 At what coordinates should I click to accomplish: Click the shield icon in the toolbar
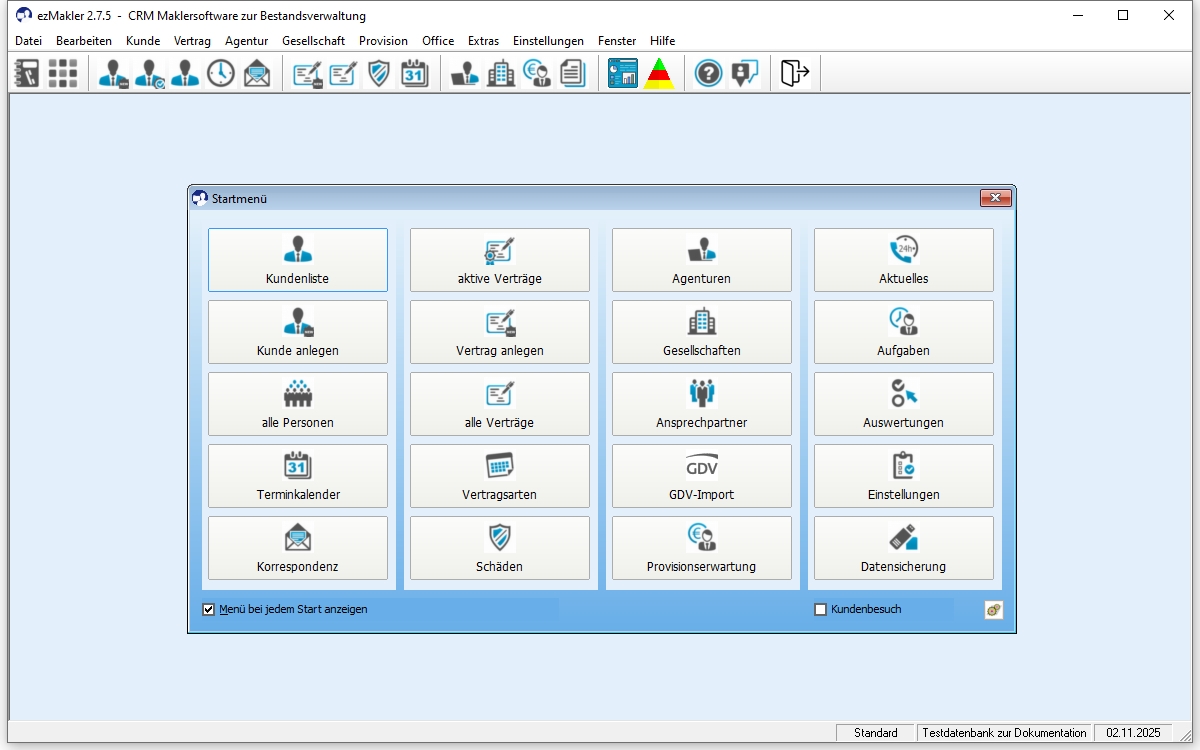tap(378, 73)
